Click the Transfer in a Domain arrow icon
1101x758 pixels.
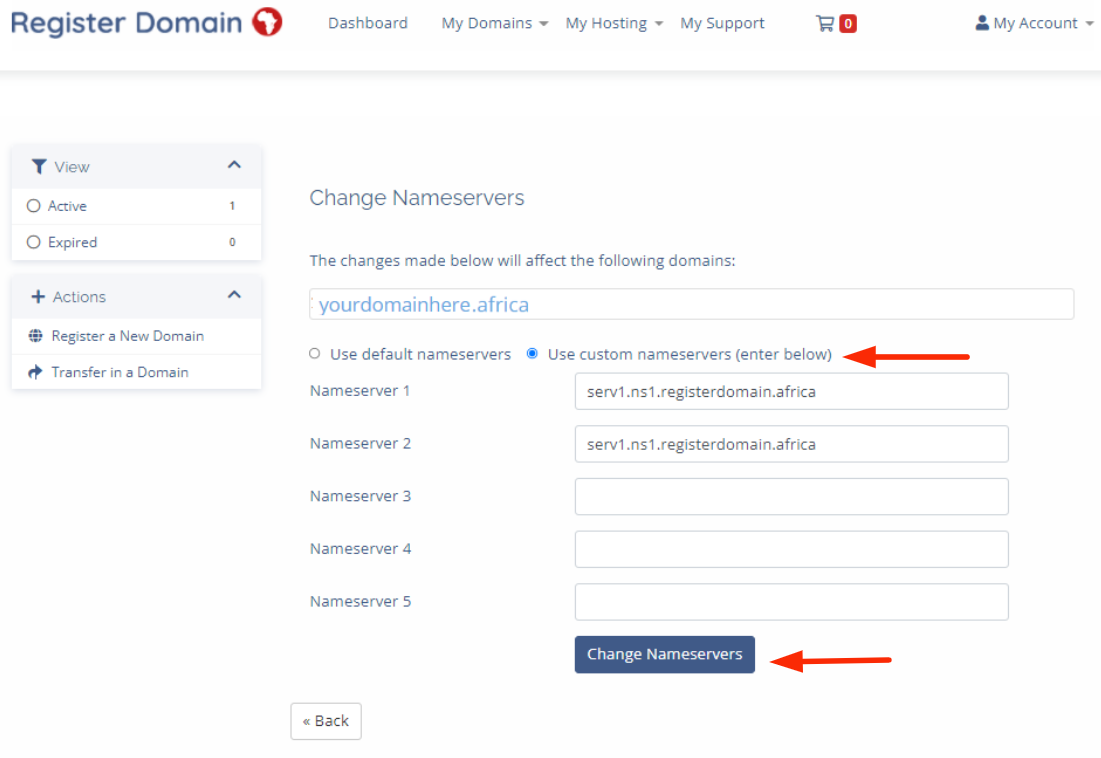coord(37,372)
